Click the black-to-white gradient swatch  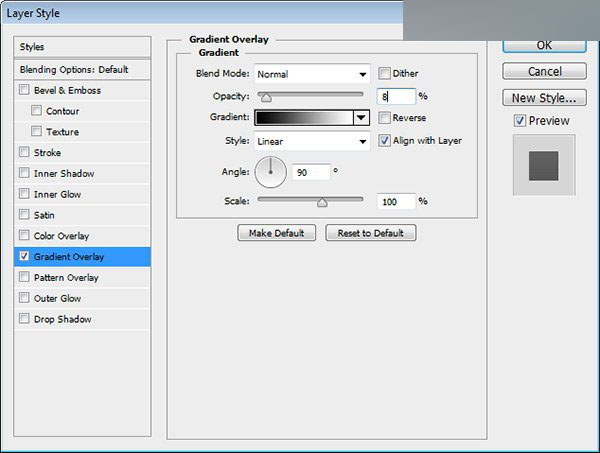pos(304,117)
